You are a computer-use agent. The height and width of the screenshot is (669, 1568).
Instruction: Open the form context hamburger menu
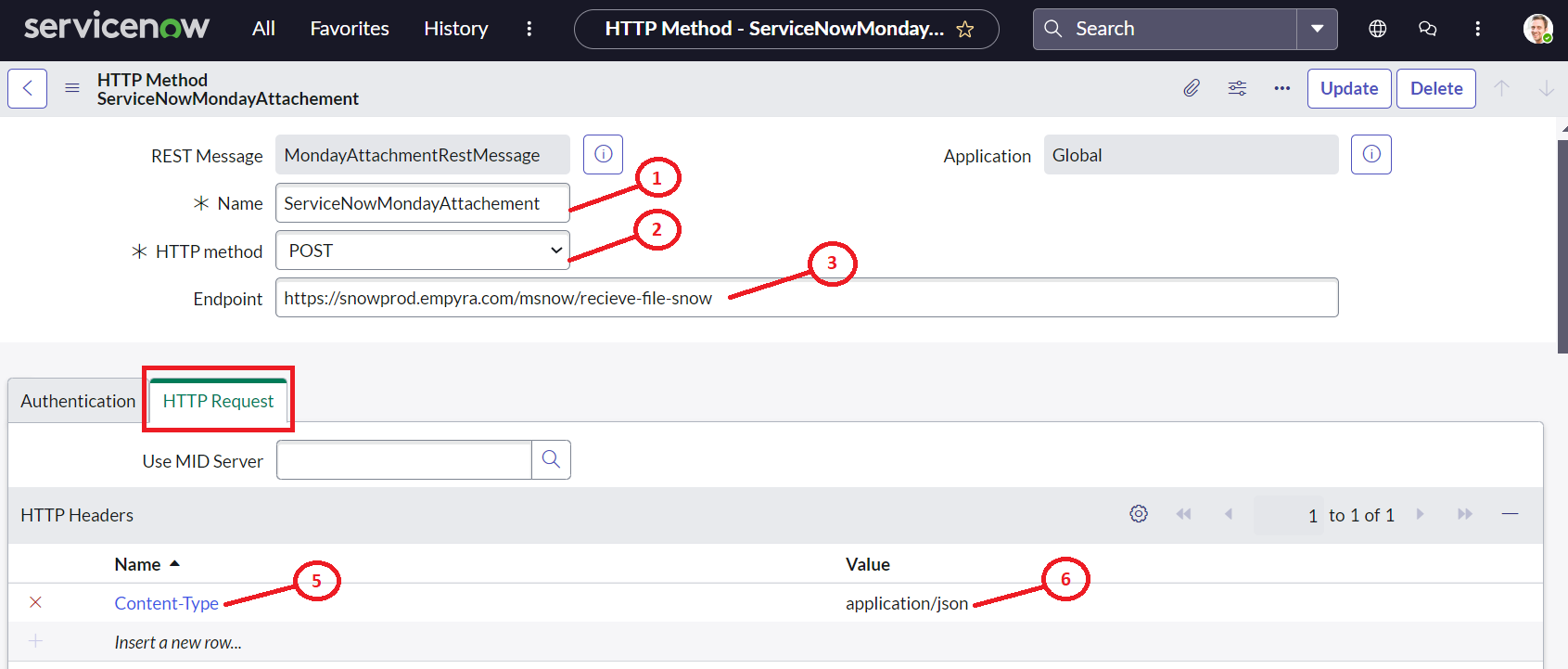point(72,88)
